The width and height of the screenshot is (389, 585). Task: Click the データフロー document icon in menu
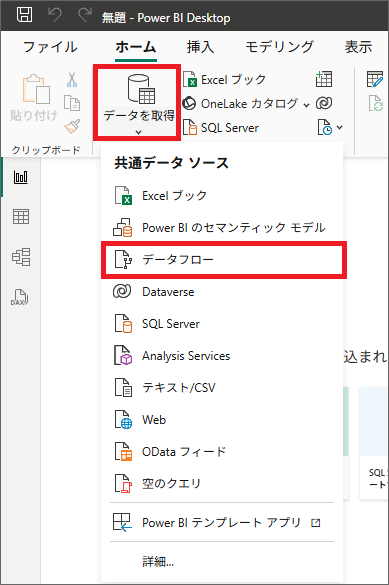click(123, 260)
